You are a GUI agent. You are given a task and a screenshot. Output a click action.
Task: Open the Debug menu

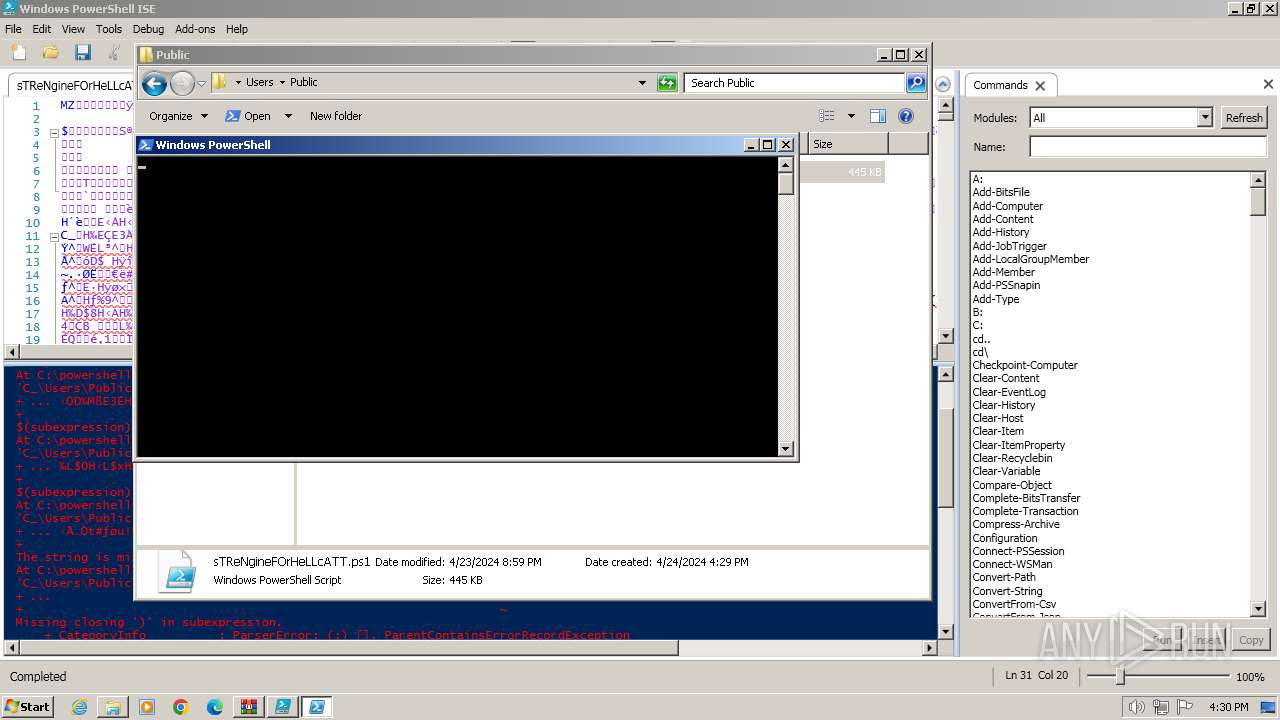148,29
